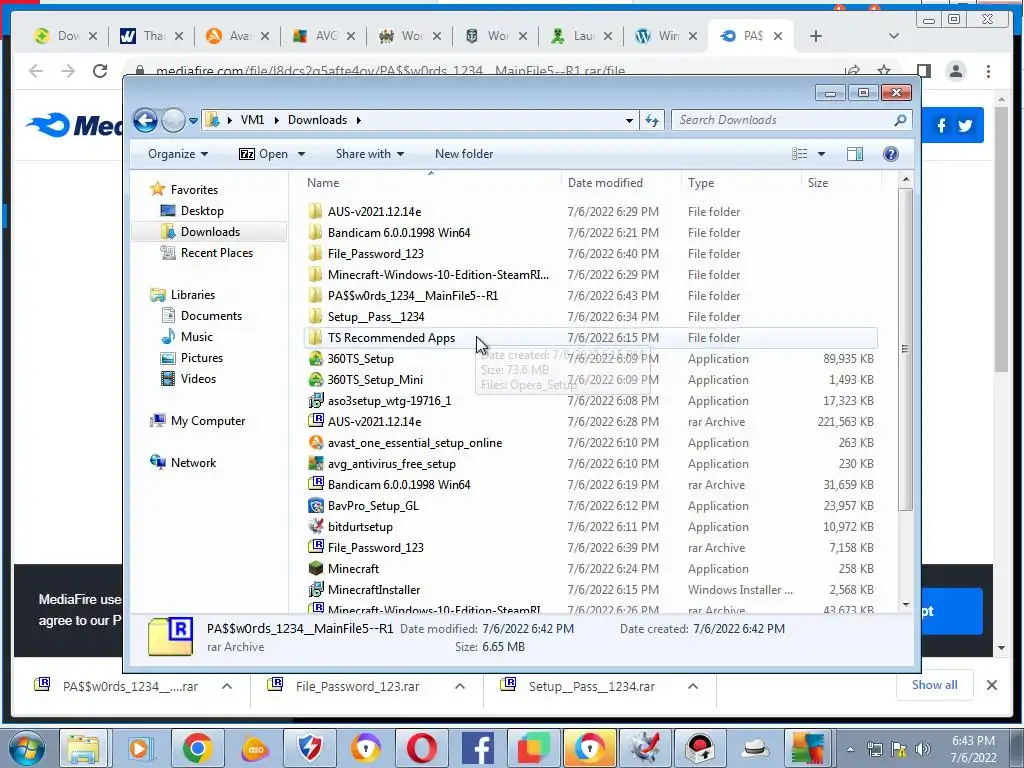Select avast_one_essential_setup_online icon

pos(315,443)
